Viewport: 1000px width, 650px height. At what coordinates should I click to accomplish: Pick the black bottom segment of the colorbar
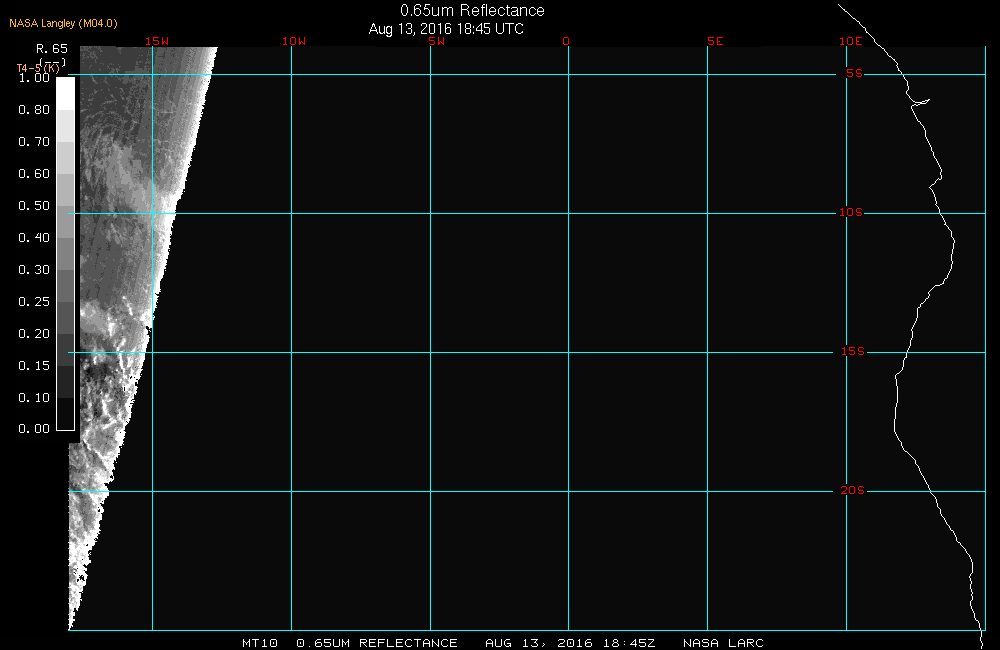66,413
